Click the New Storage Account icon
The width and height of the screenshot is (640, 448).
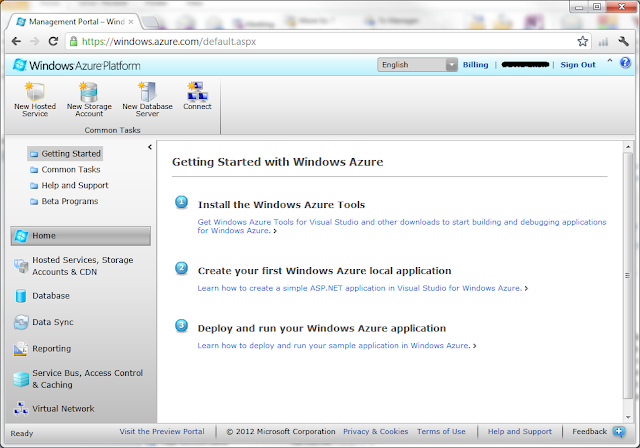[89, 91]
